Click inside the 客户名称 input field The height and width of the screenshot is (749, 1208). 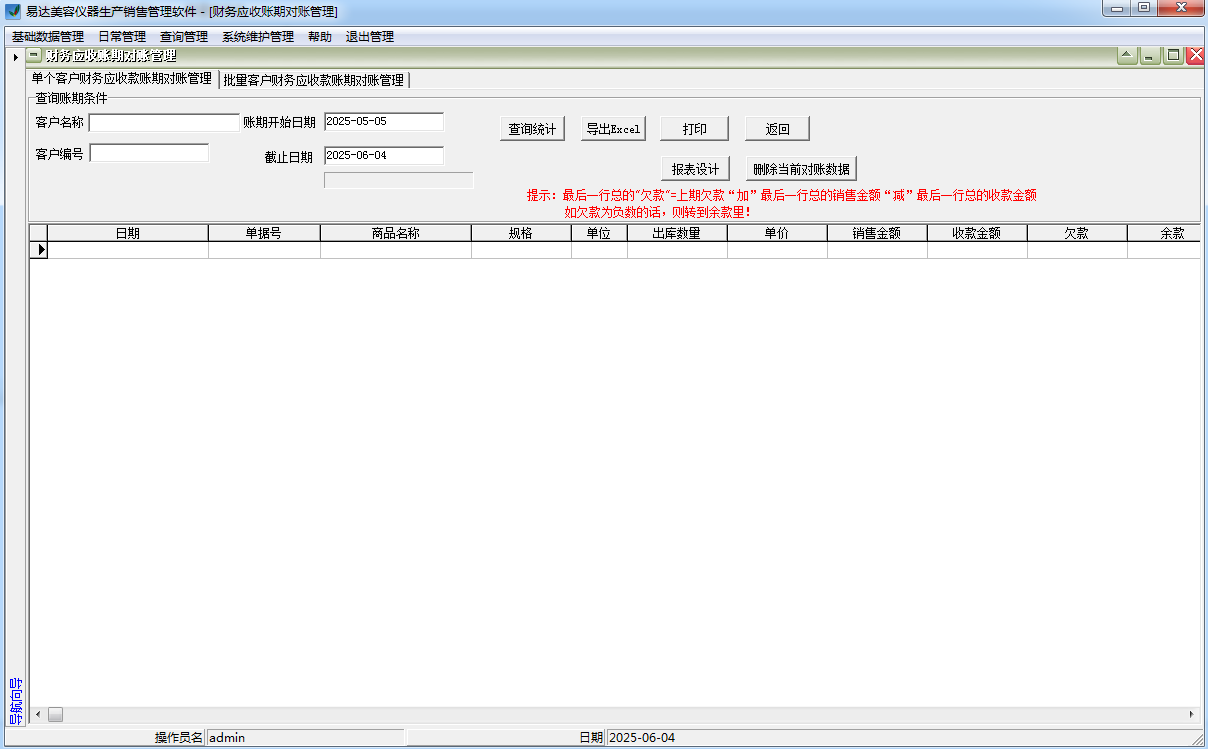pos(163,121)
